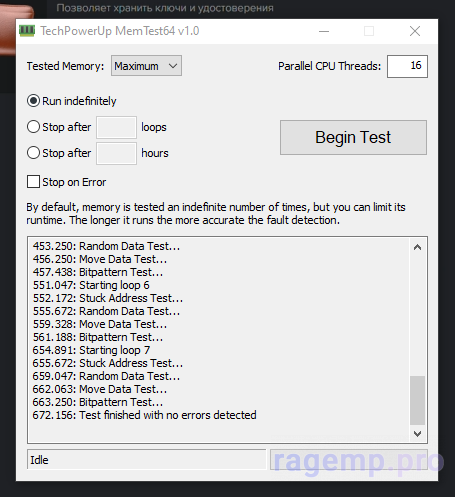Enable the Stop on Error checkbox
The width and height of the screenshot is (455, 497).
click(x=33, y=182)
